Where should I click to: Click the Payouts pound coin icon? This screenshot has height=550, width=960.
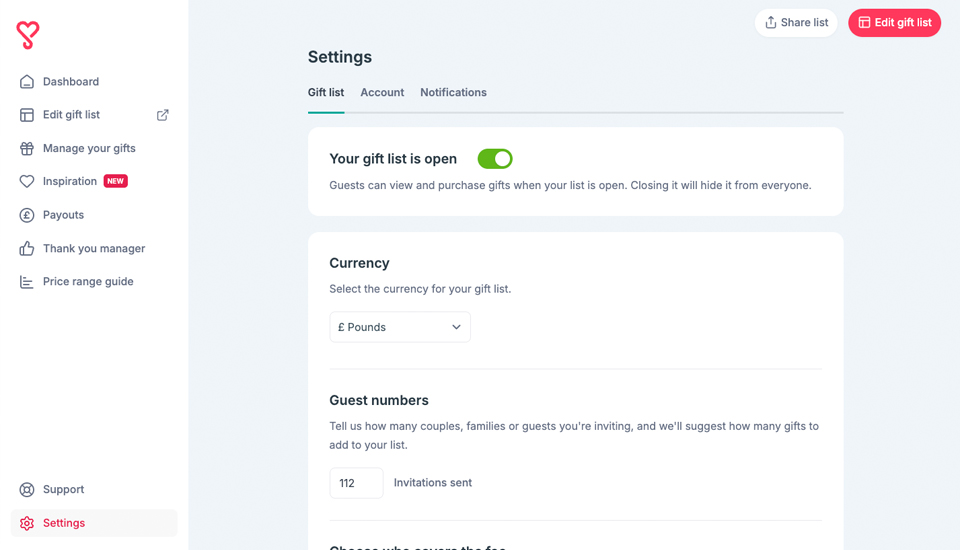coord(27,215)
